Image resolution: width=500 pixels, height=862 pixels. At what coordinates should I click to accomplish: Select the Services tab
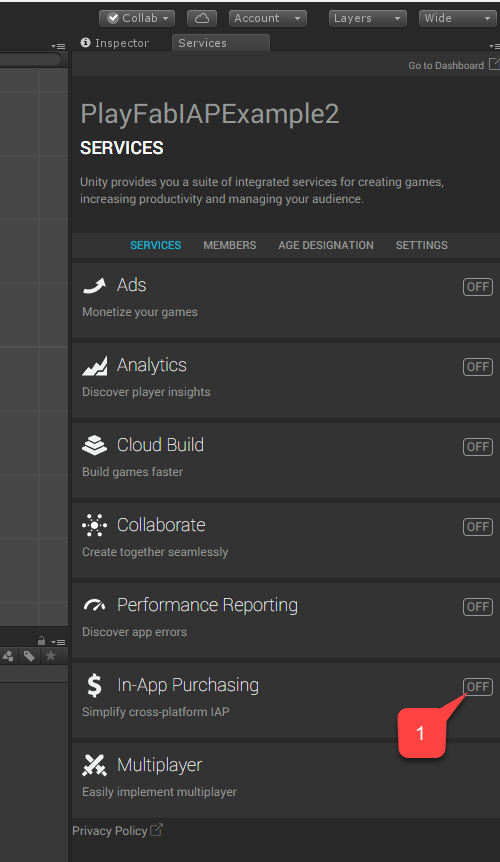[x=220, y=43]
